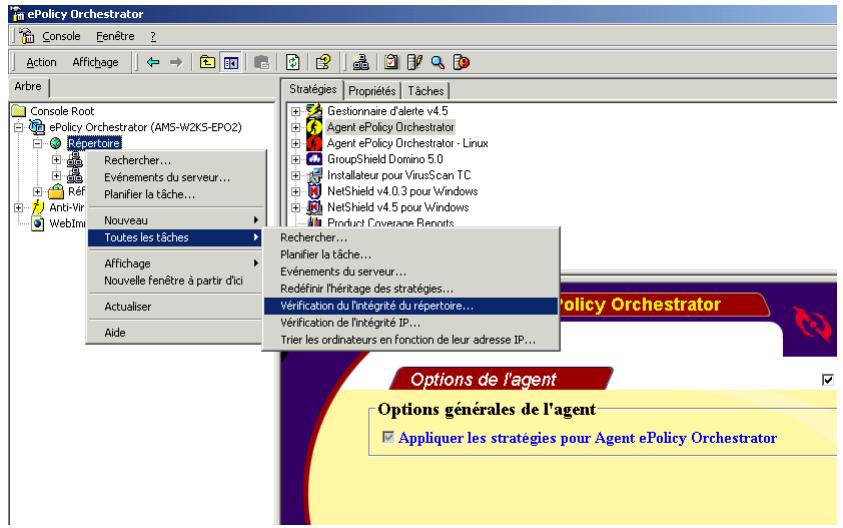This screenshot has width=843, height=528.
Task: Expand GroupShield Domino 5.0 node
Action: [296, 159]
